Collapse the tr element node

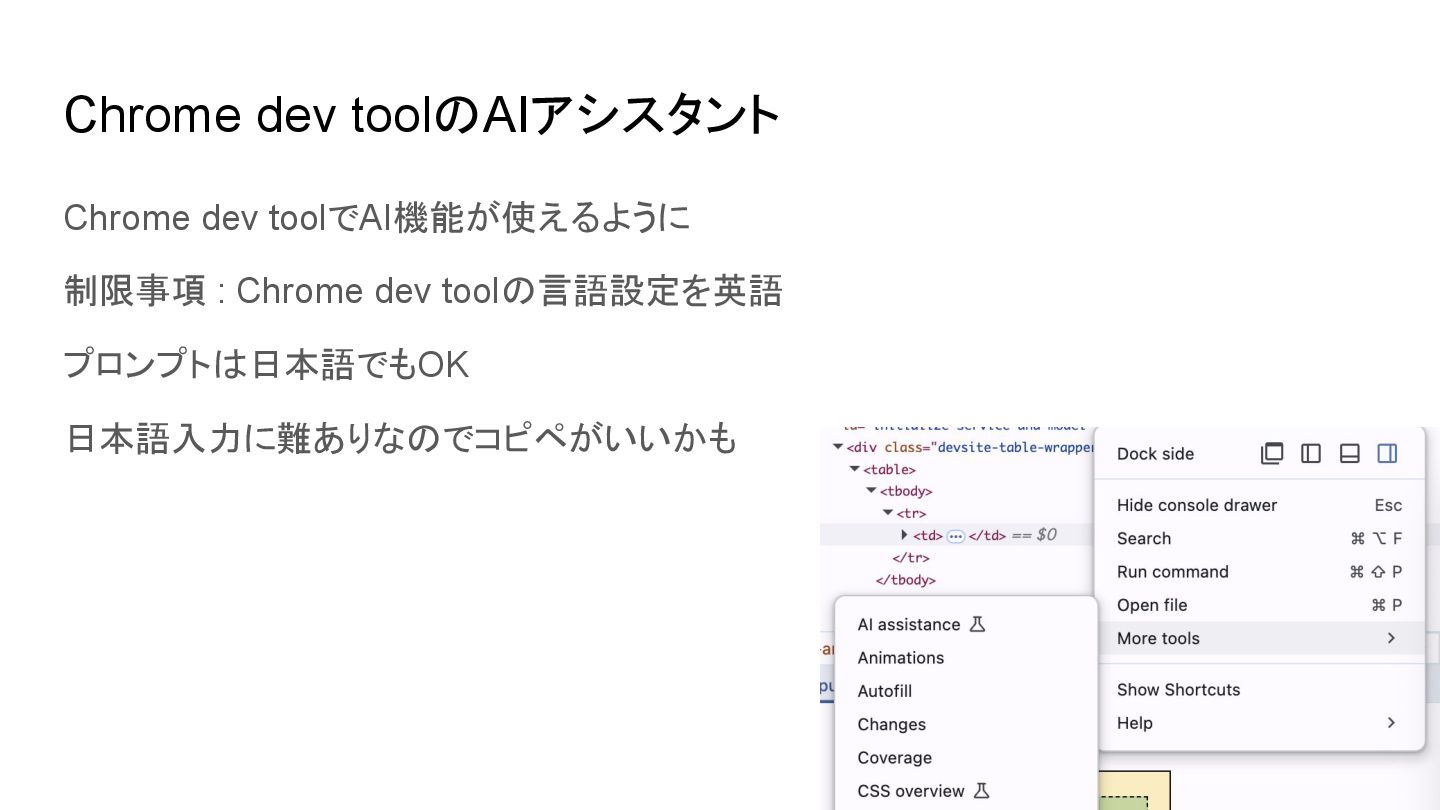[887, 513]
